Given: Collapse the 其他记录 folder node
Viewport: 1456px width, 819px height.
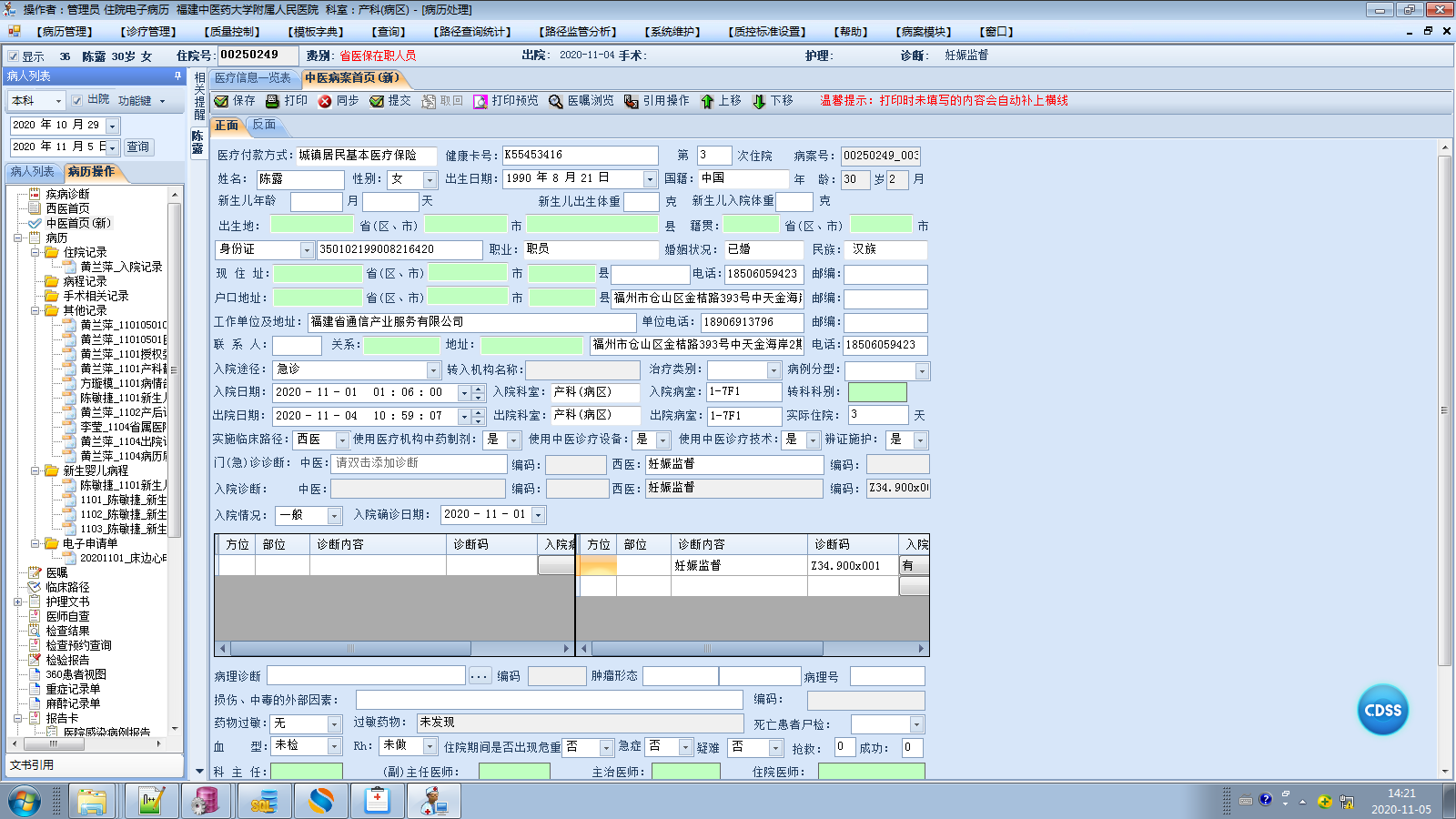Looking at the screenshot, I should [35, 310].
